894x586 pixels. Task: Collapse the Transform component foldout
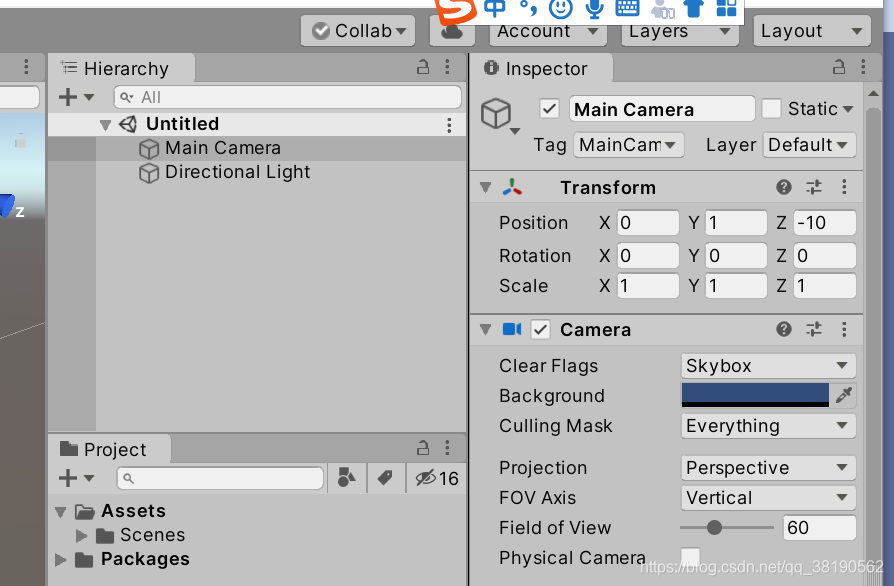(486, 187)
